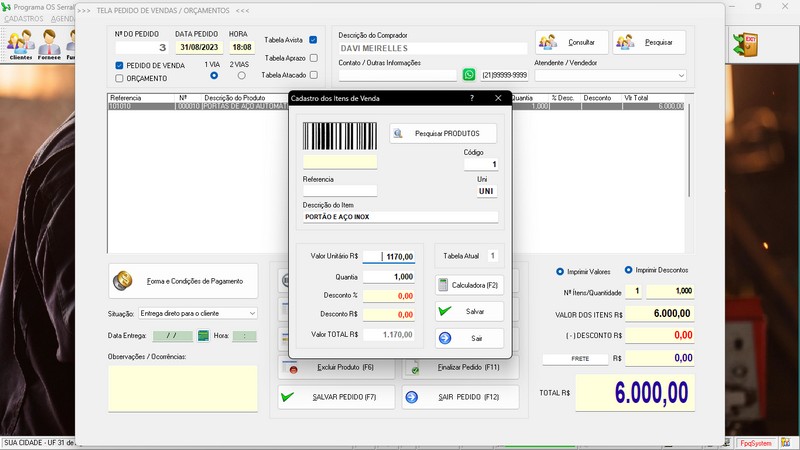
Task: Uncheck the Tabela Avista checkbox
Action: tap(313, 40)
